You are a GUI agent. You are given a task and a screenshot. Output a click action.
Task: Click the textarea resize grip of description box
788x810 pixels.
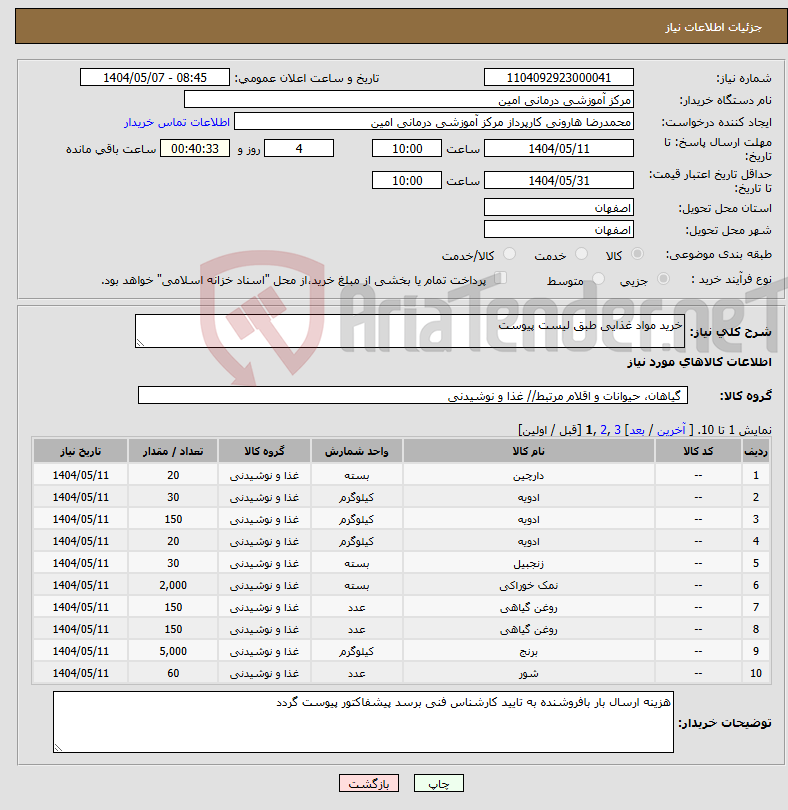140,342
